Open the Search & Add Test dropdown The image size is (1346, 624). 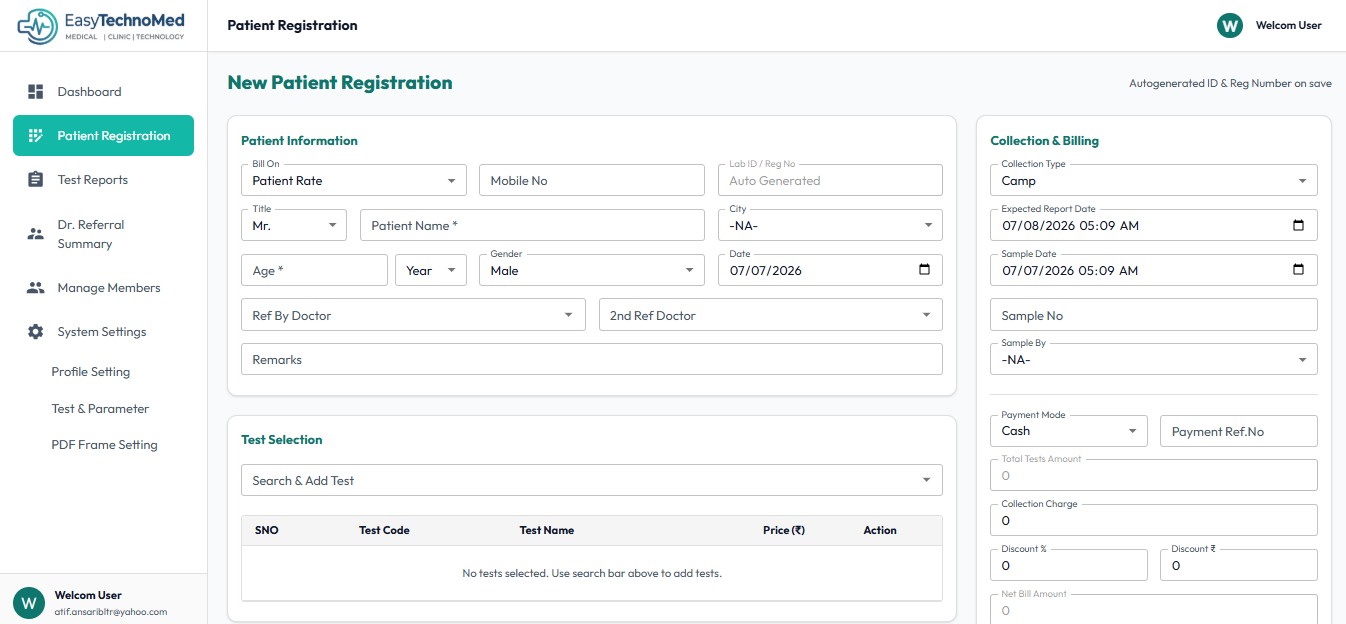pos(592,480)
